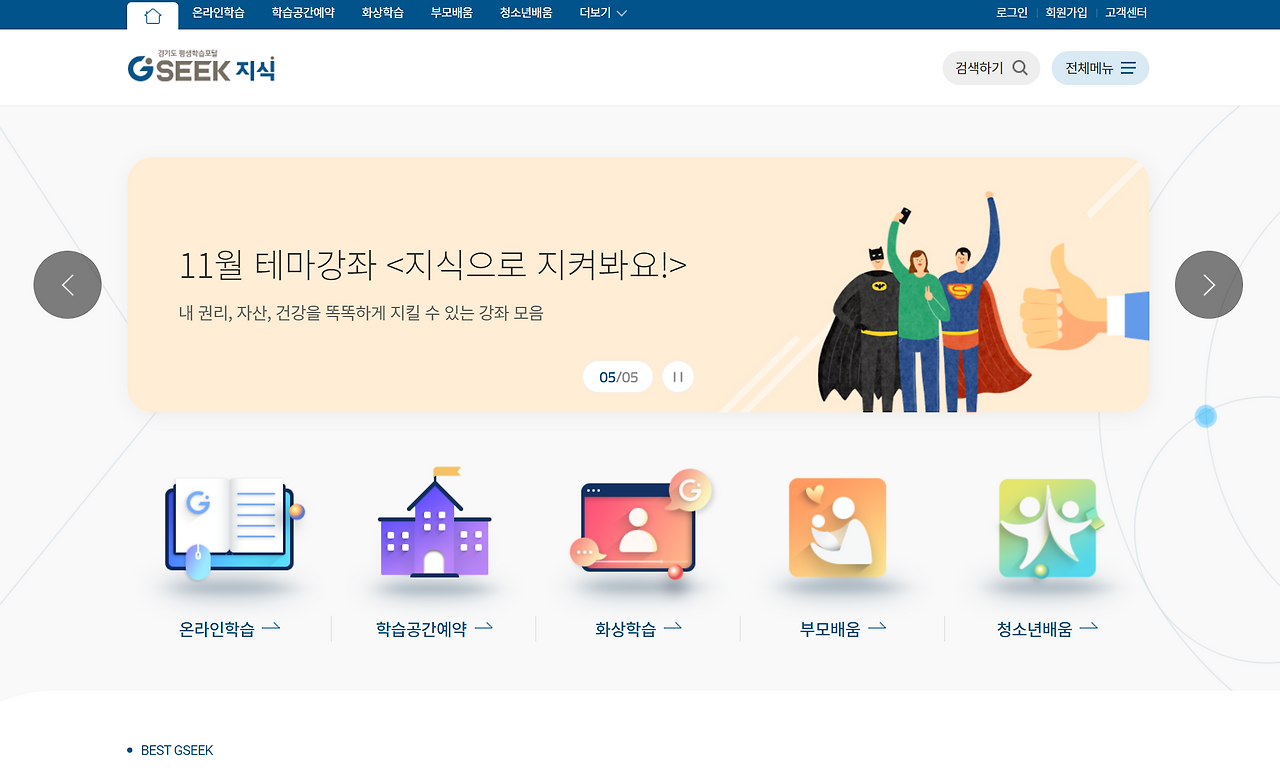Open the 부모배움 parent-child icon

837,527
